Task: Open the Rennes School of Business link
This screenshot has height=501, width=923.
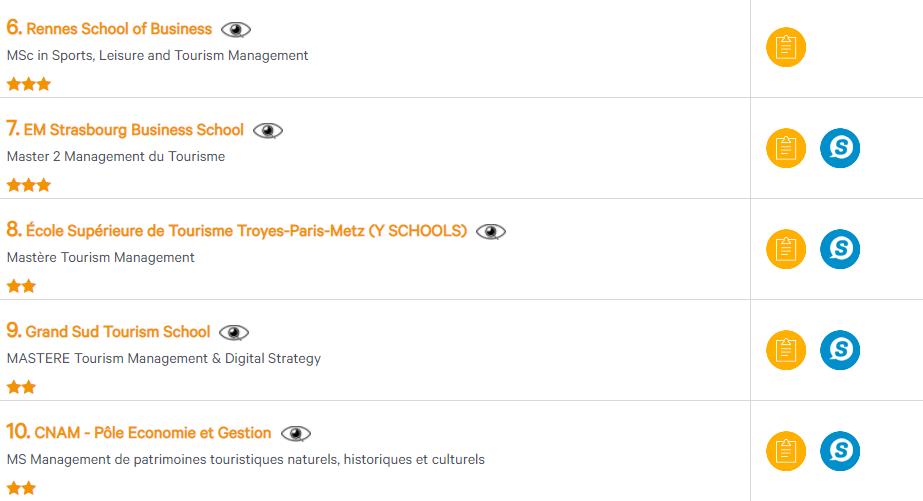Action: coord(118,29)
